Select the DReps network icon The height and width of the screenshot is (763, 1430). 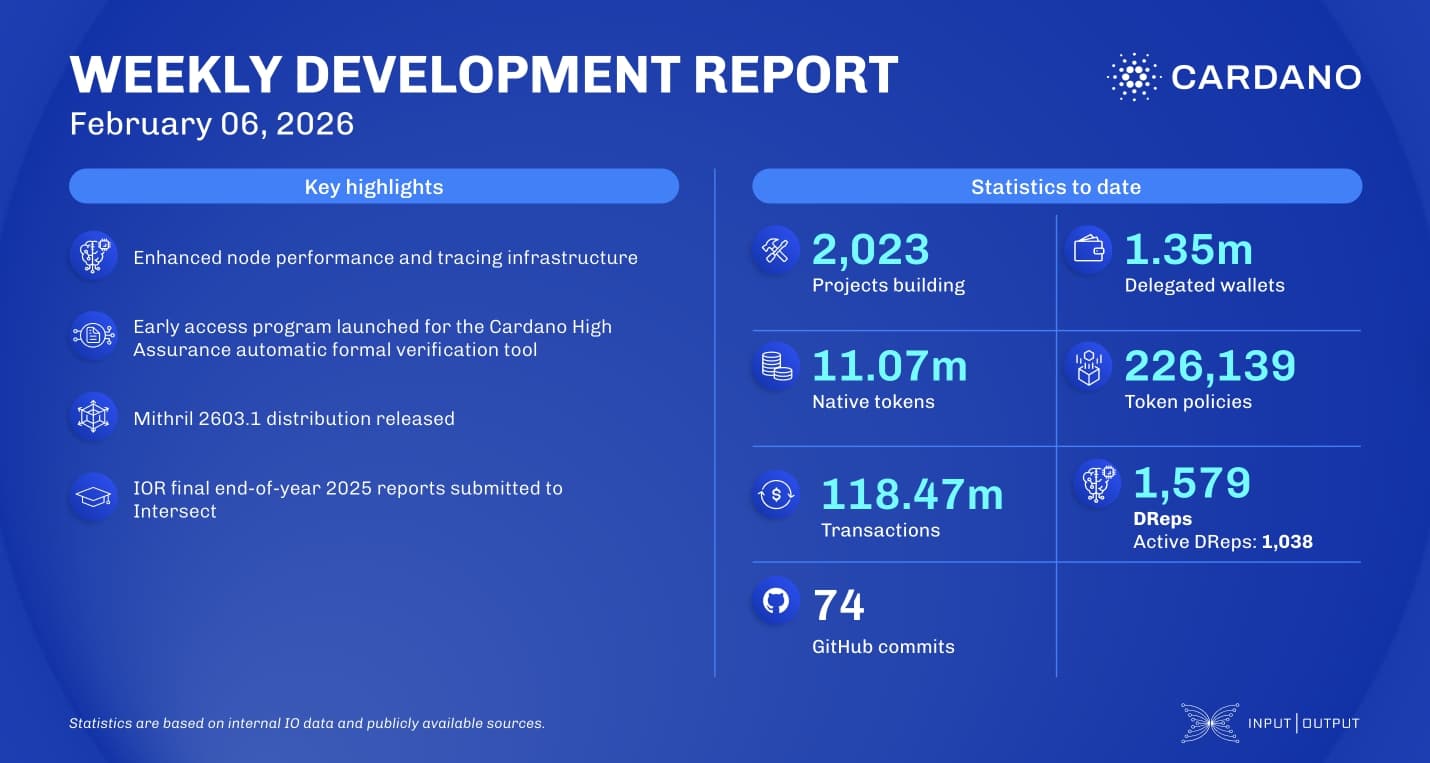pyautogui.click(x=1097, y=484)
